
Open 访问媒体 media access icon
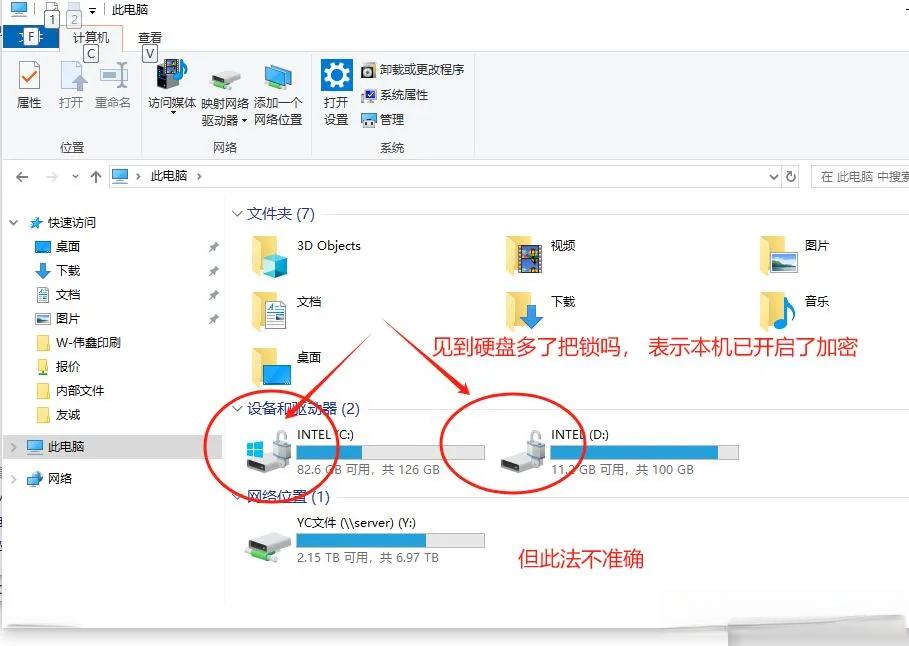pos(172,75)
